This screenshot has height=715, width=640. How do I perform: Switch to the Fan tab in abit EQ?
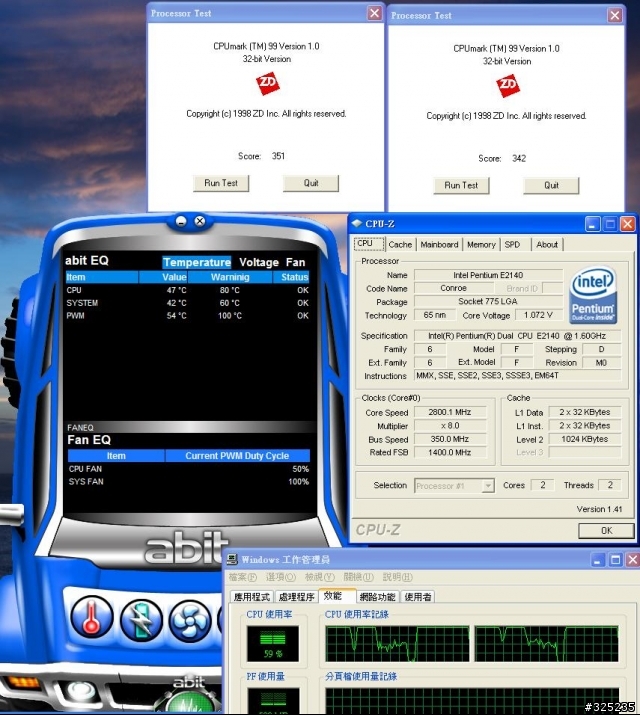coord(295,262)
